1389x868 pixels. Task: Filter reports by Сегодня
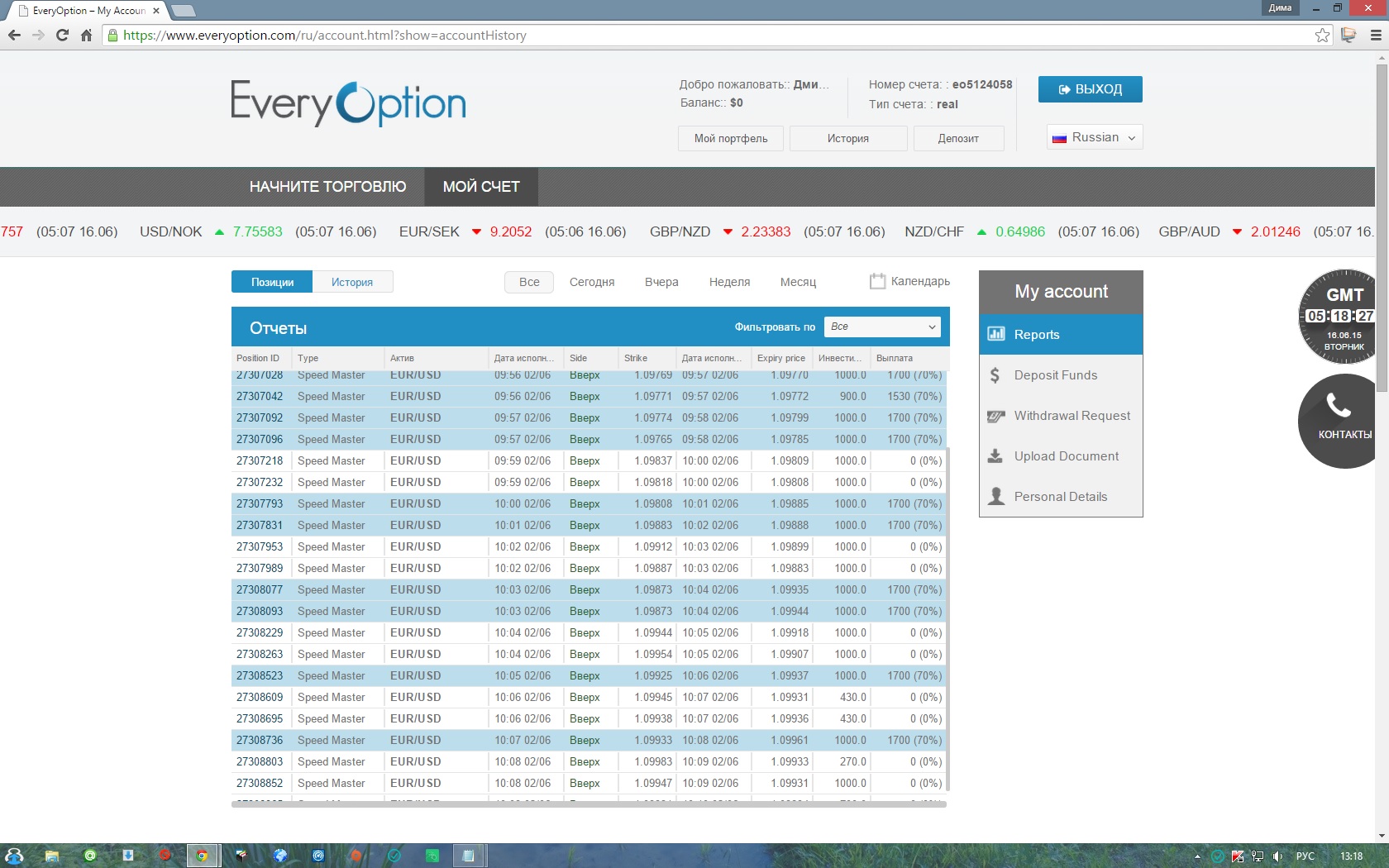[592, 282]
